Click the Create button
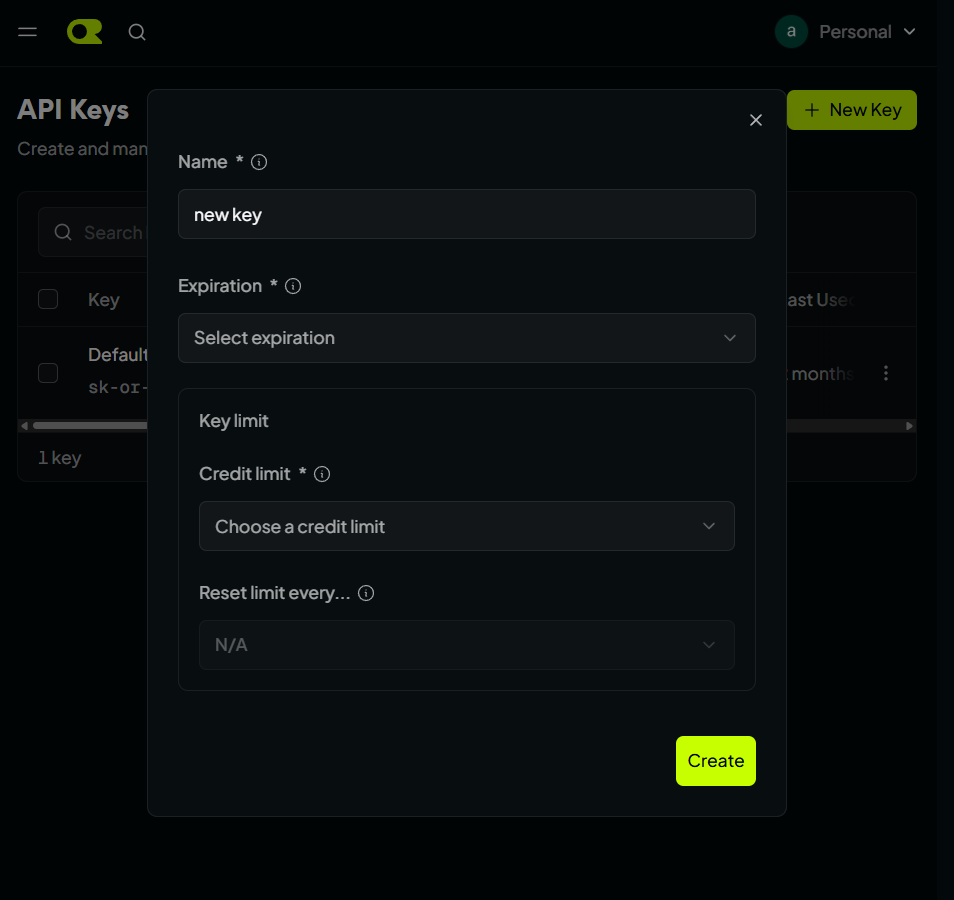954x900 pixels. [716, 761]
